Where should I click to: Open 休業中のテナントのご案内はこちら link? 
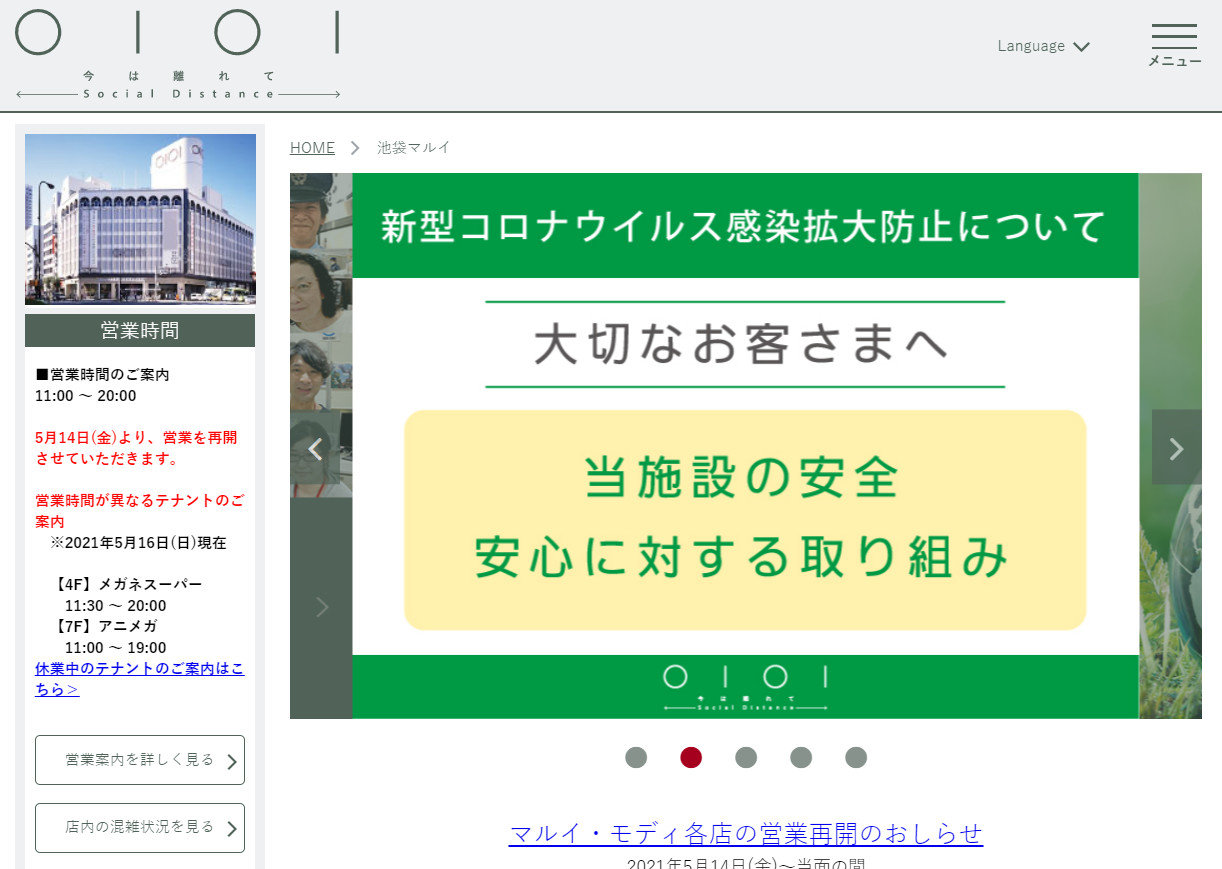pos(139,679)
